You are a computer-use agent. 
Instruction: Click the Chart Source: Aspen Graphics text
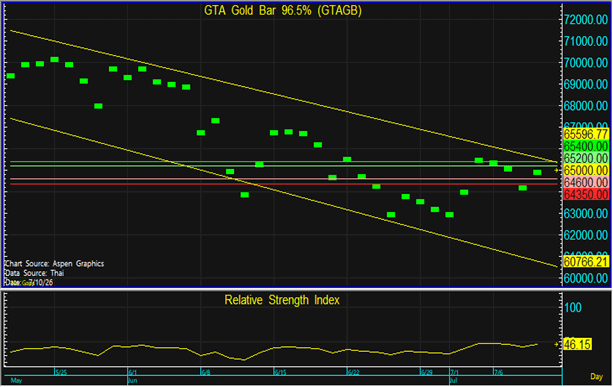[54, 263]
